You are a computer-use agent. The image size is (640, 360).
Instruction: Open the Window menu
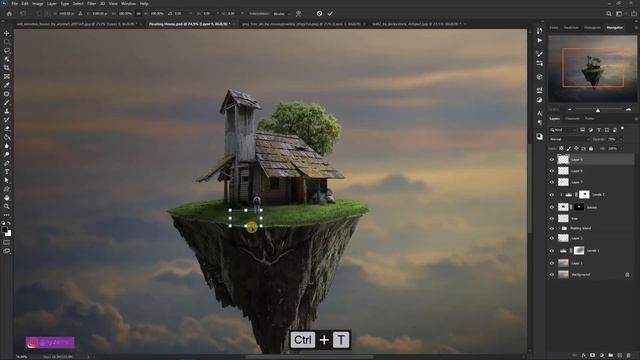click(x=128, y=4)
